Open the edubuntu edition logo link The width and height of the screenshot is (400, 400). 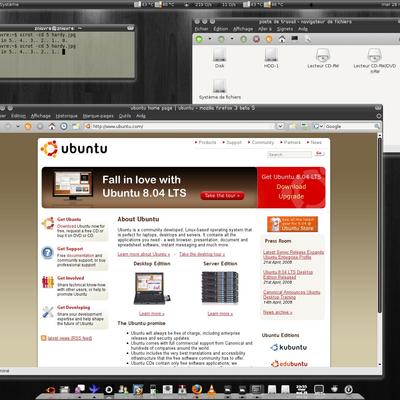point(289,364)
